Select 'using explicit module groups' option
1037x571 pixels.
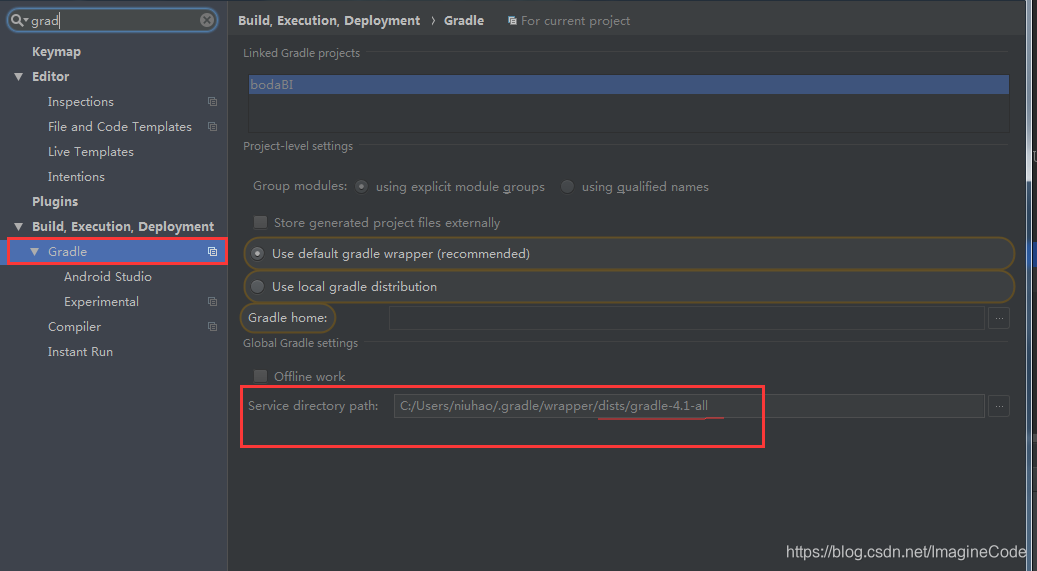pos(361,187)
